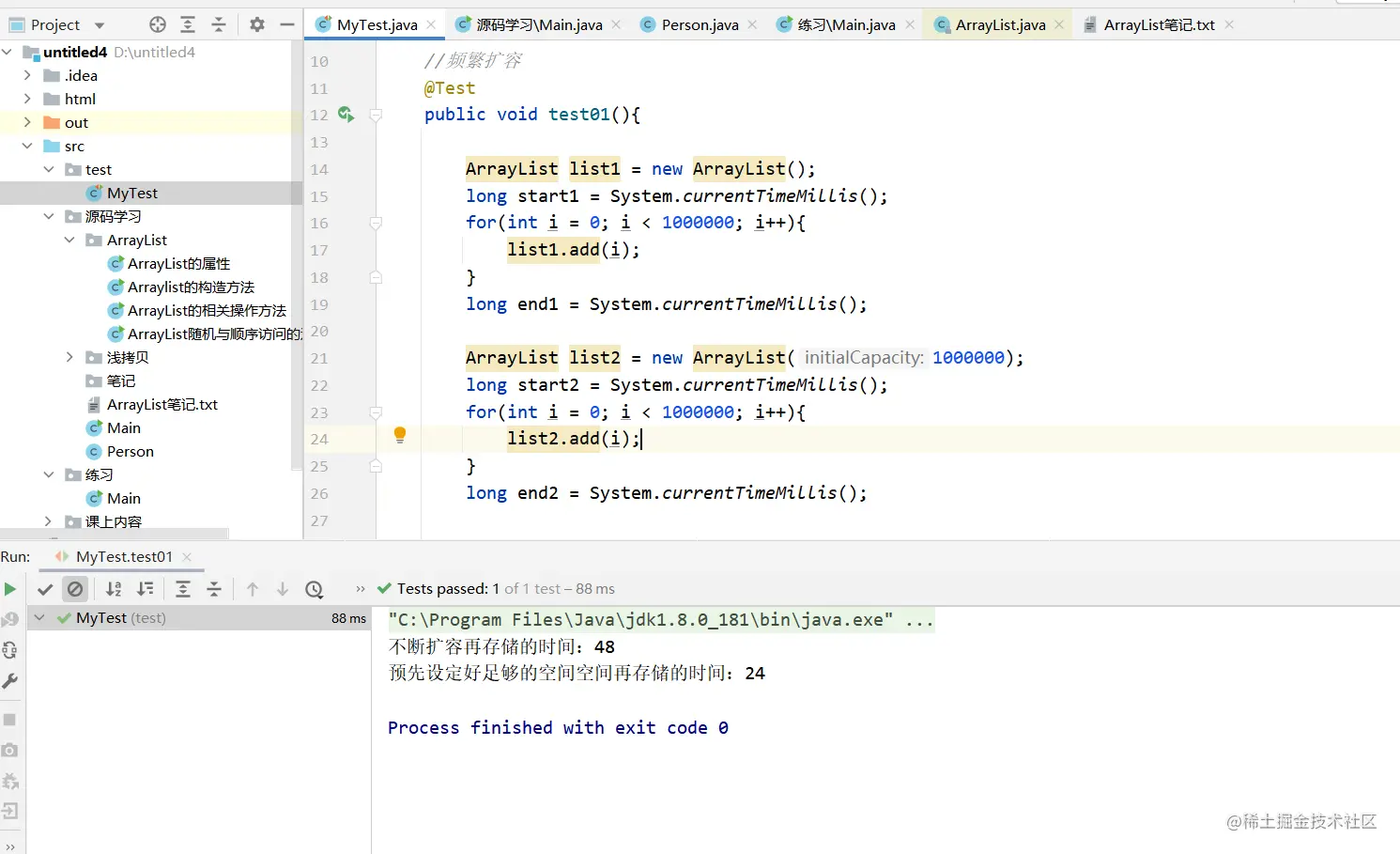Click the camera dump threads icon
1400x854 pixels.
pyautogui.click(x=10, y=751)
